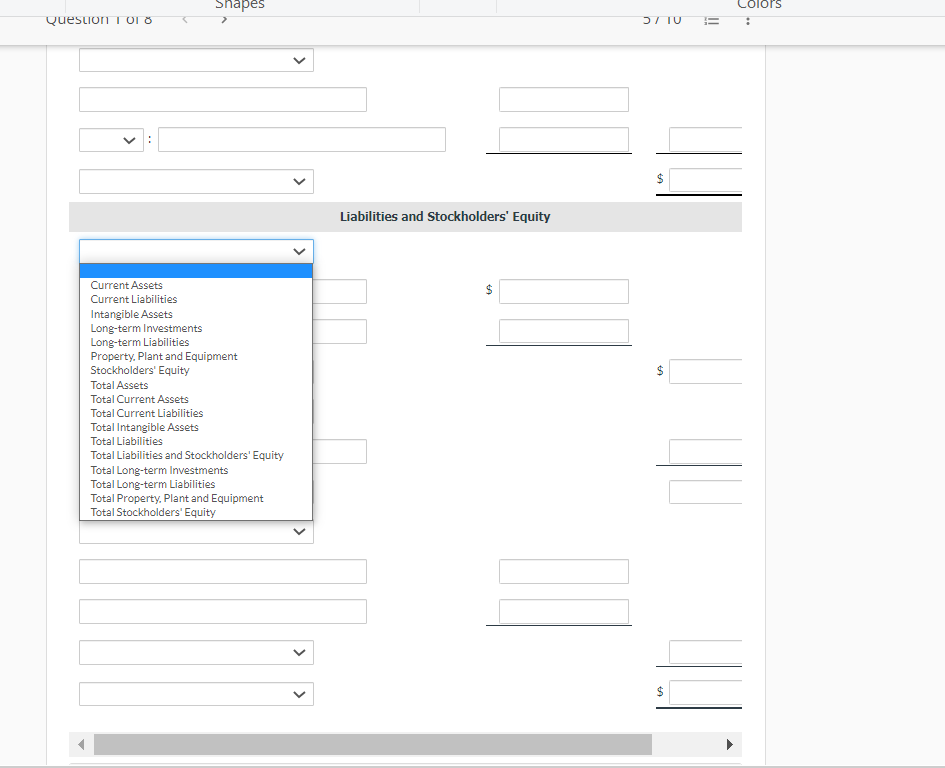Click the dollar amount input field near the top
This screenshot has height=768, width=945.
(x=705, y=179)
